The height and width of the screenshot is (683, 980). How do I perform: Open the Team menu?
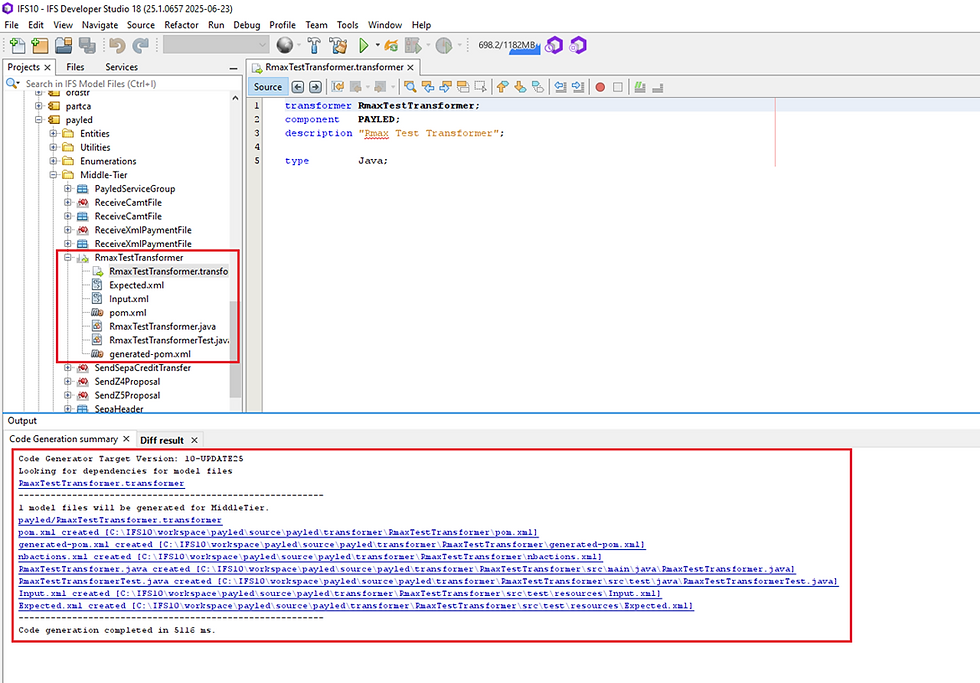(x=316, y=25)
